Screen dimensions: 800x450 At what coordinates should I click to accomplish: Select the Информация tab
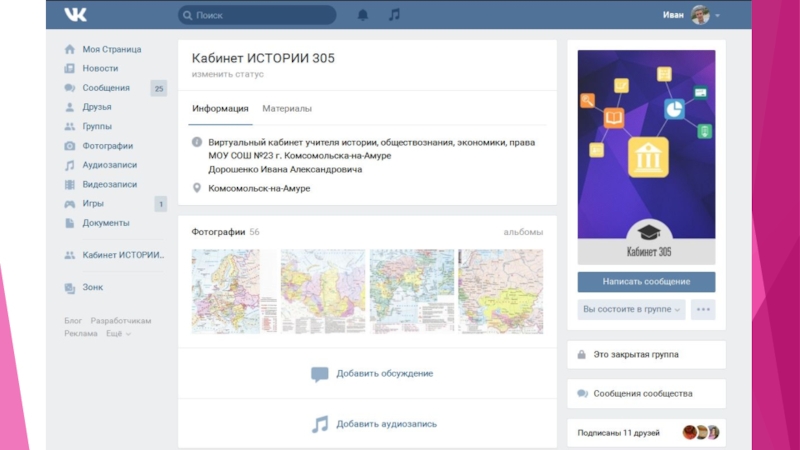[x=220, y=108]
